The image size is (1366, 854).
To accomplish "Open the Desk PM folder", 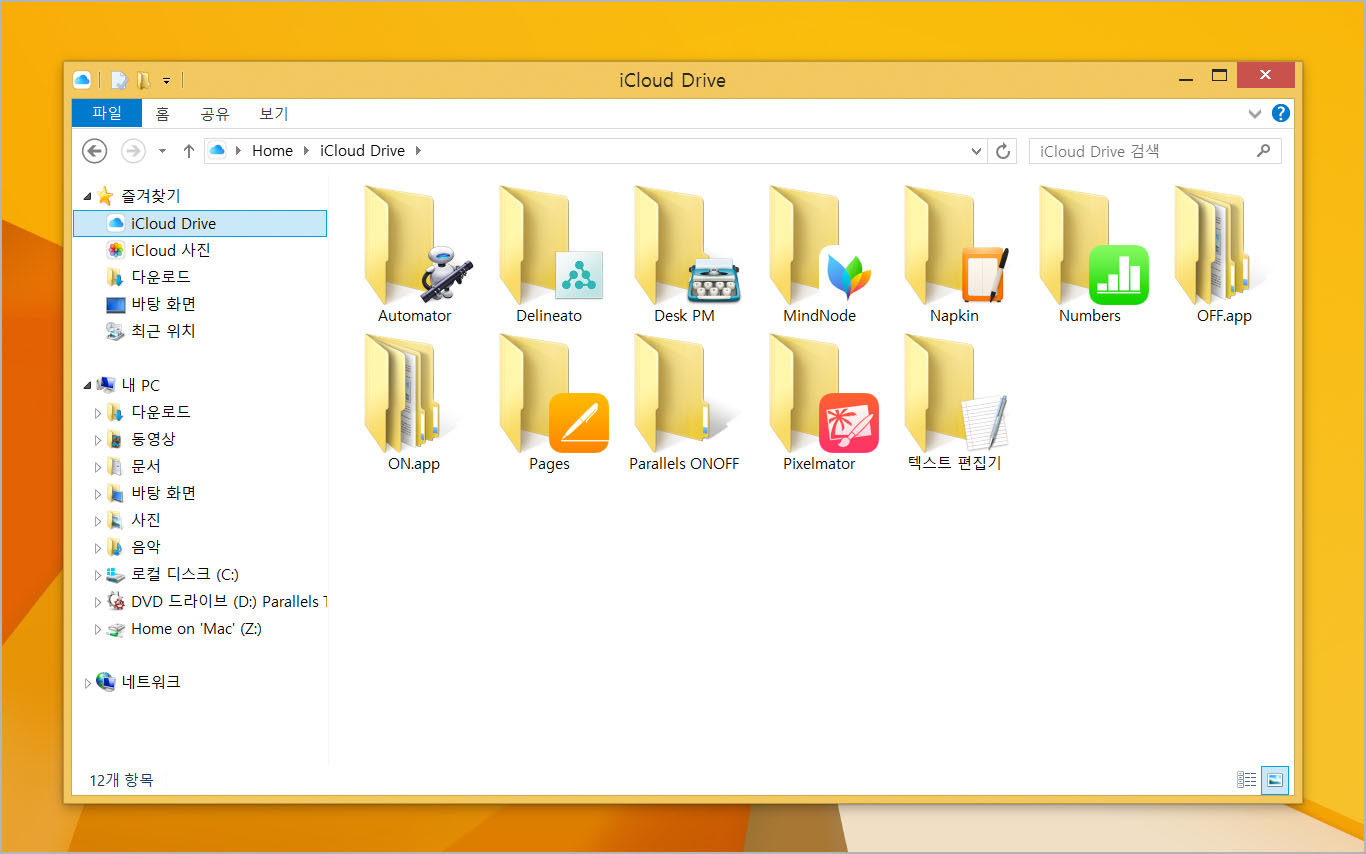I will point(684,254).
